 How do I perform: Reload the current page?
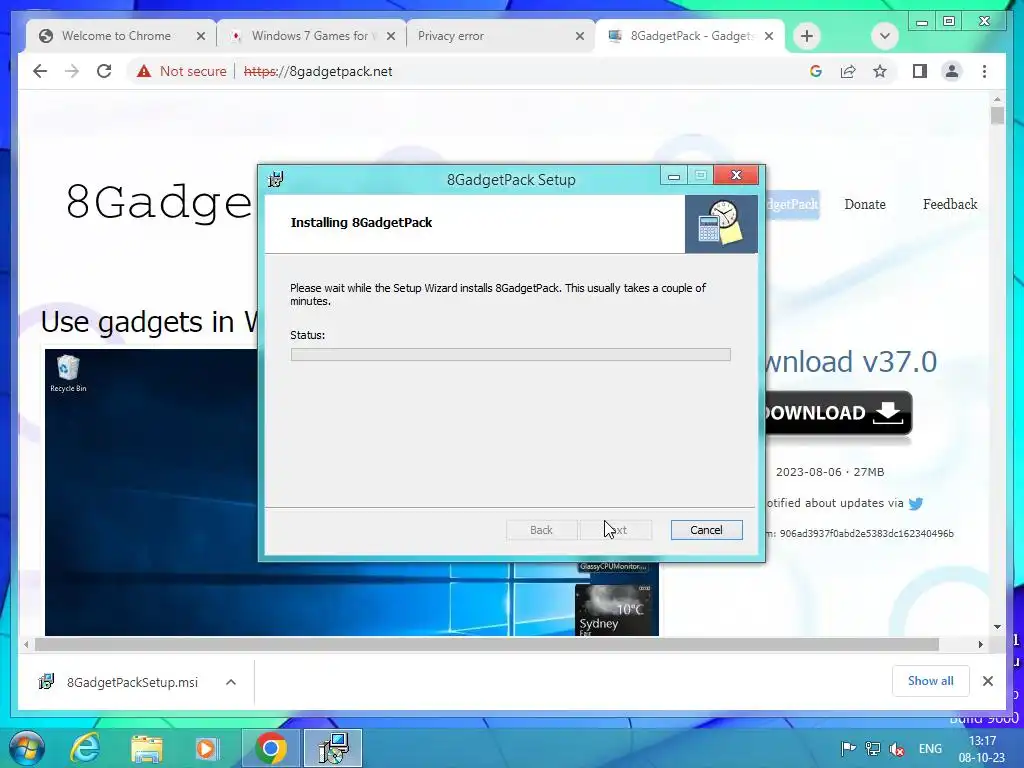(104, 71)
